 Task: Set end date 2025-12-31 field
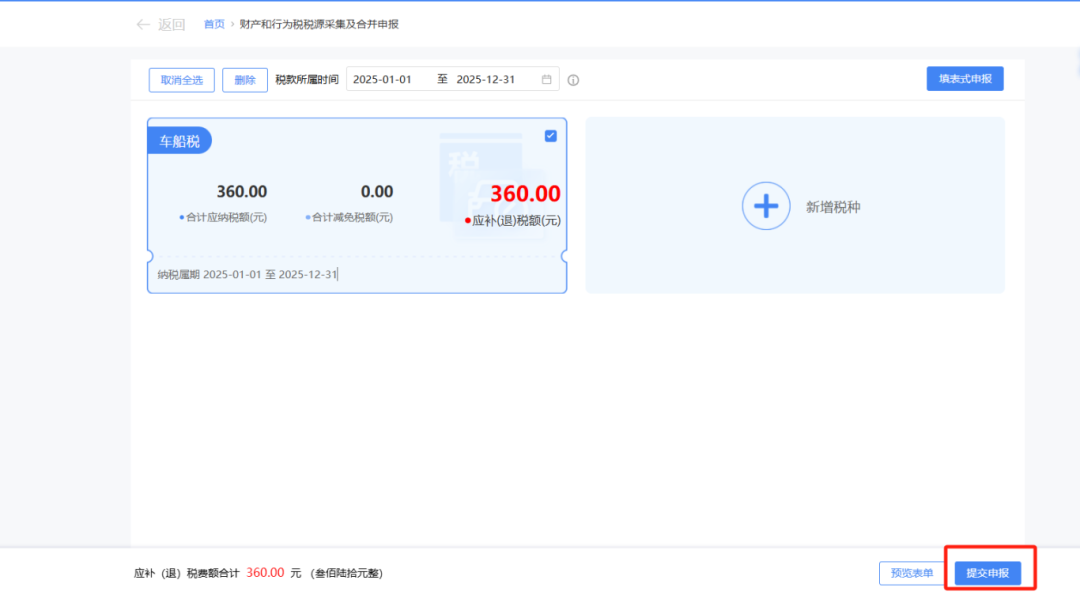pyautogui.click(x=486, y=79)
